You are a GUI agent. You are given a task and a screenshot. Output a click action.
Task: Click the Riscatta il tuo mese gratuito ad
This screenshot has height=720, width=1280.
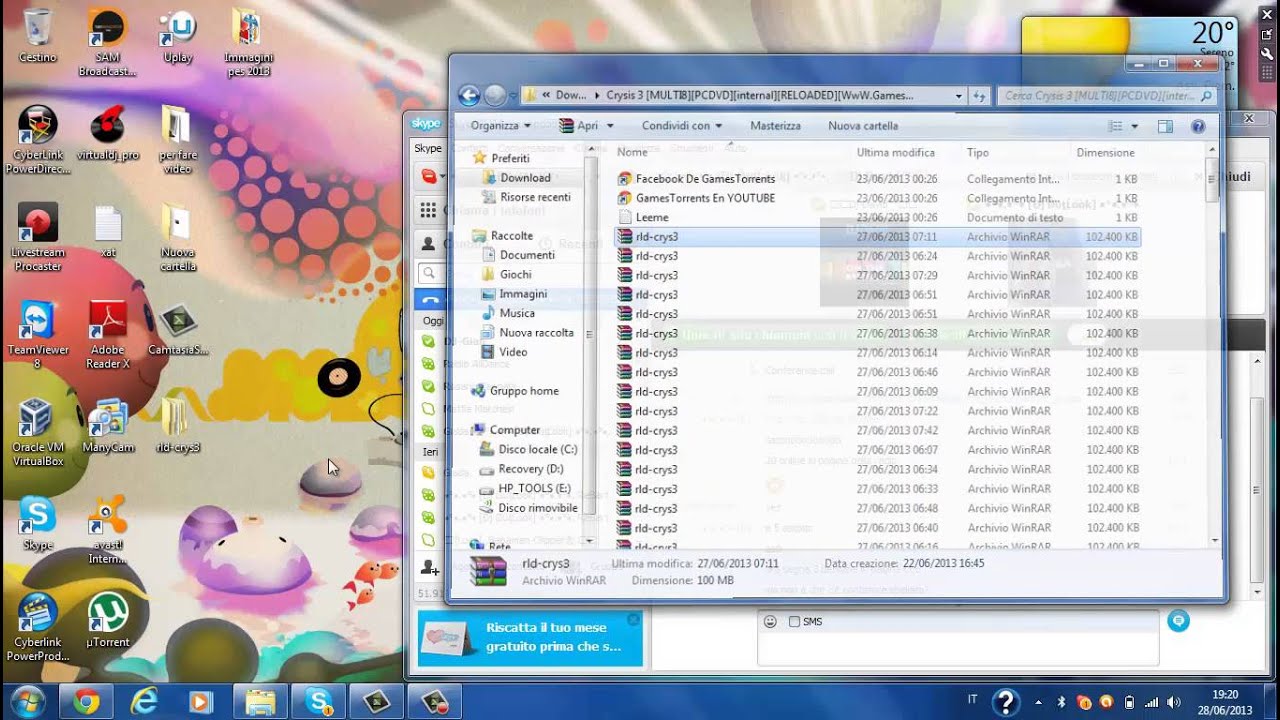point(530,637)
